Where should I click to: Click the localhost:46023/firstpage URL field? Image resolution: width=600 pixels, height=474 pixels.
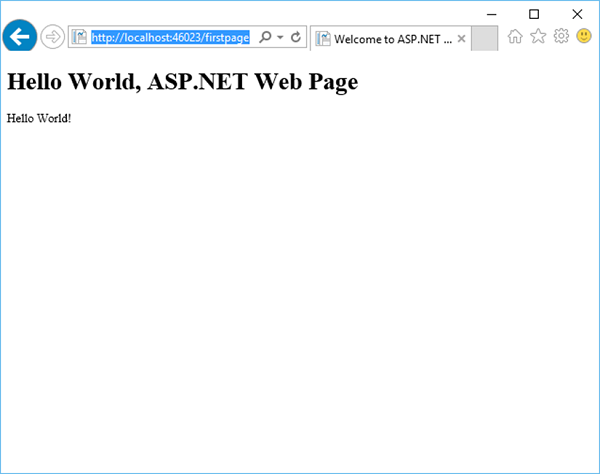[170, 38]
